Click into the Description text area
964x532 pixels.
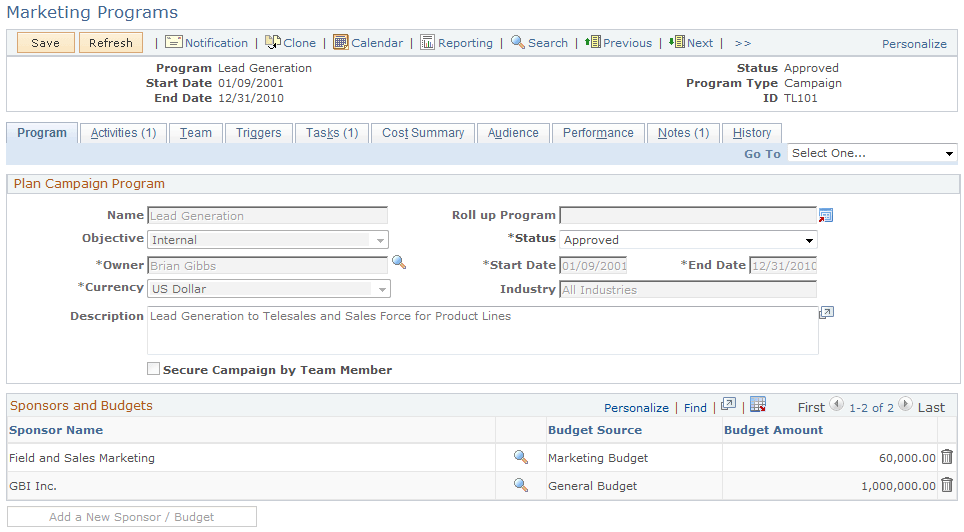pos(483,330)
